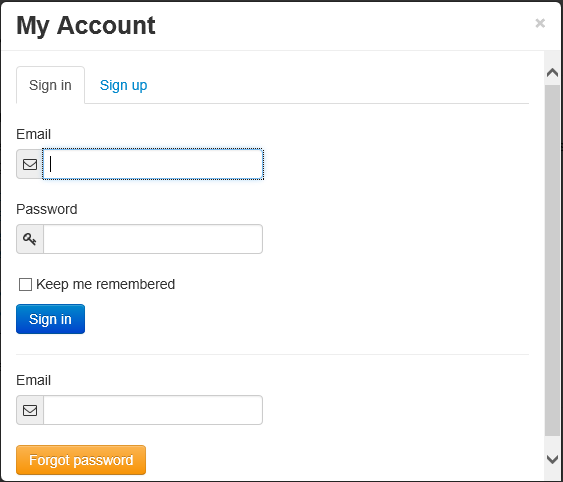Screen dimensions: 563x482
Task: Focus the sign-in Email input field
Action: coord(153,164)
